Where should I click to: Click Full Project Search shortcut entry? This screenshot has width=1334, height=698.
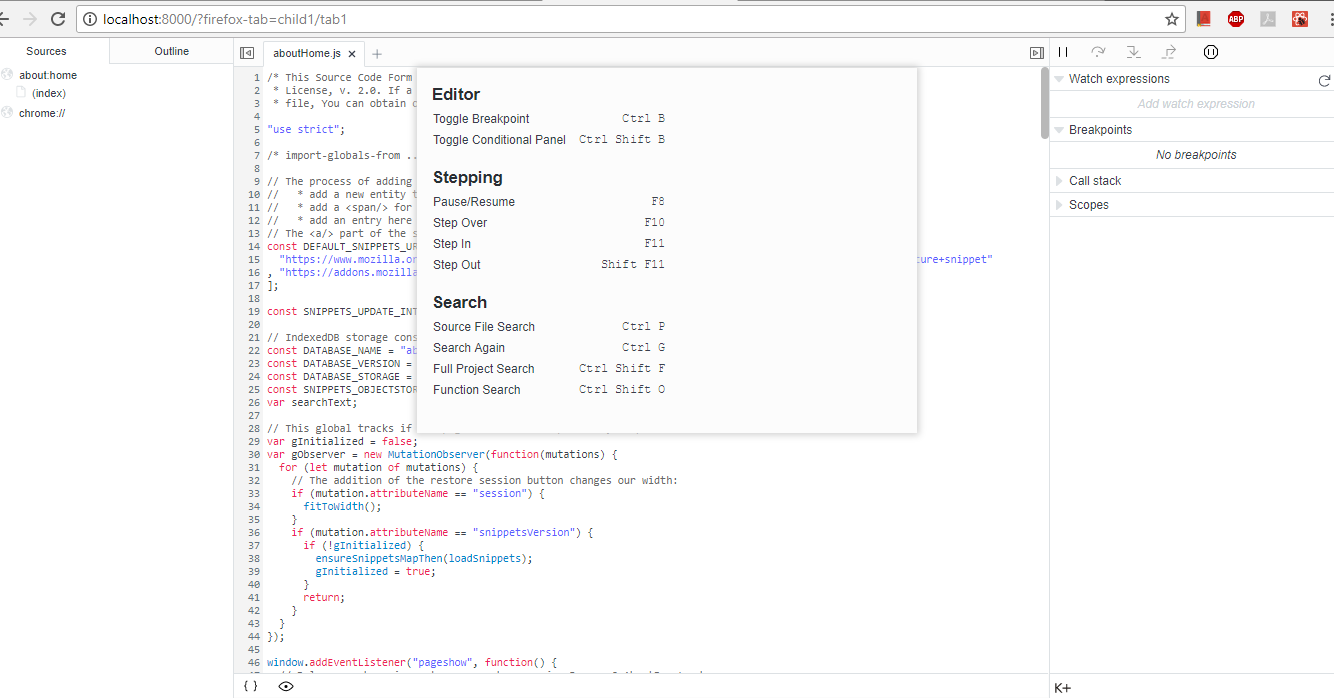pyautogui.click(x=549, y=369)
